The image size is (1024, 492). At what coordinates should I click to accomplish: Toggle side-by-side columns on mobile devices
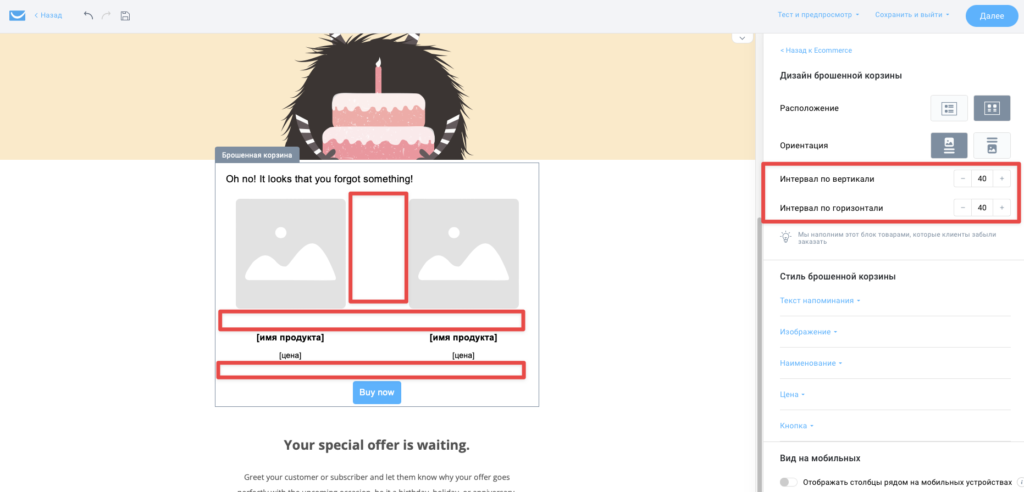[x=789, y=482]
